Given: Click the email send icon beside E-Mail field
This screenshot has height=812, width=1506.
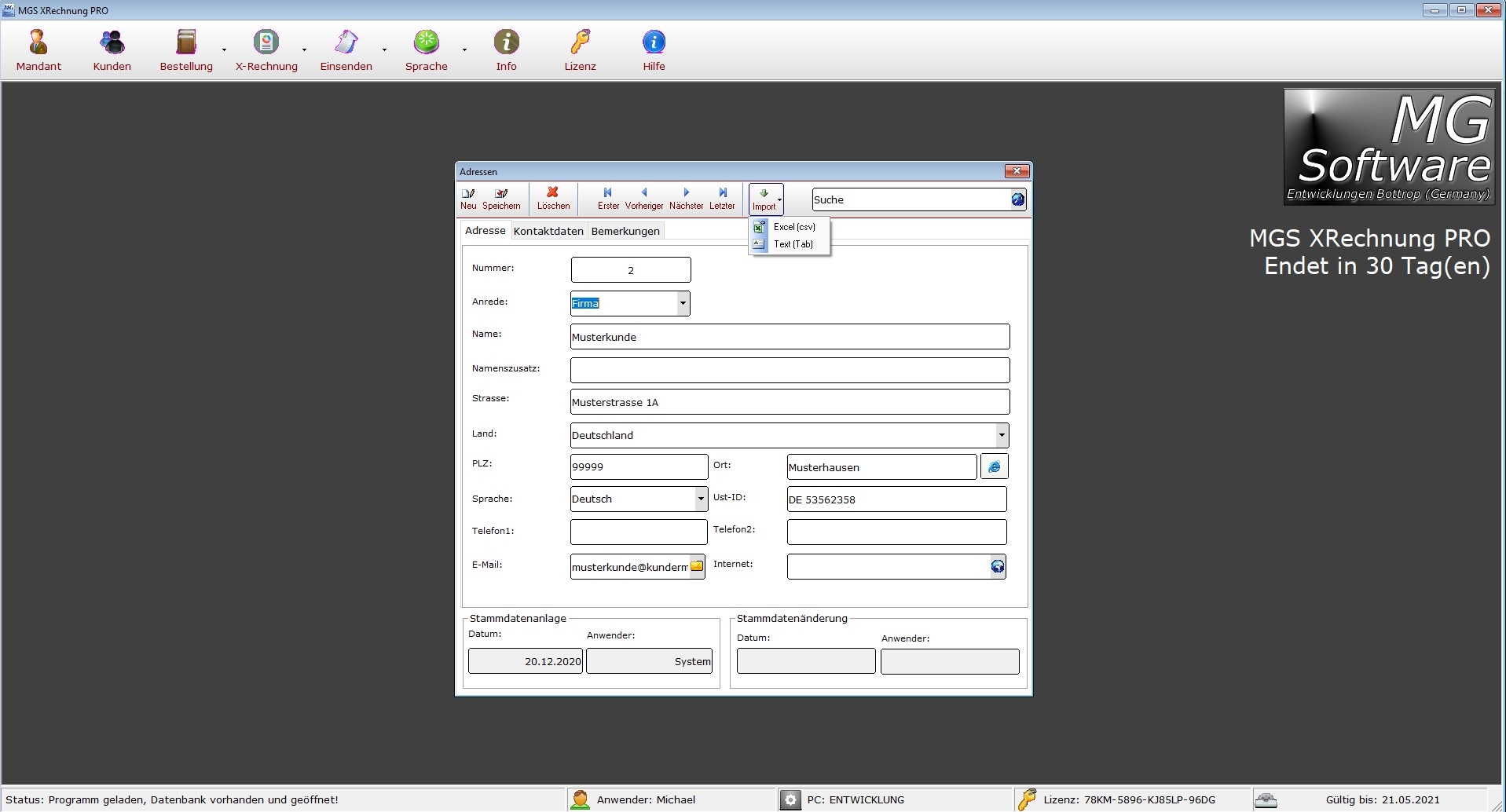Looking at the screenshot, I should [x=697, y=566].
